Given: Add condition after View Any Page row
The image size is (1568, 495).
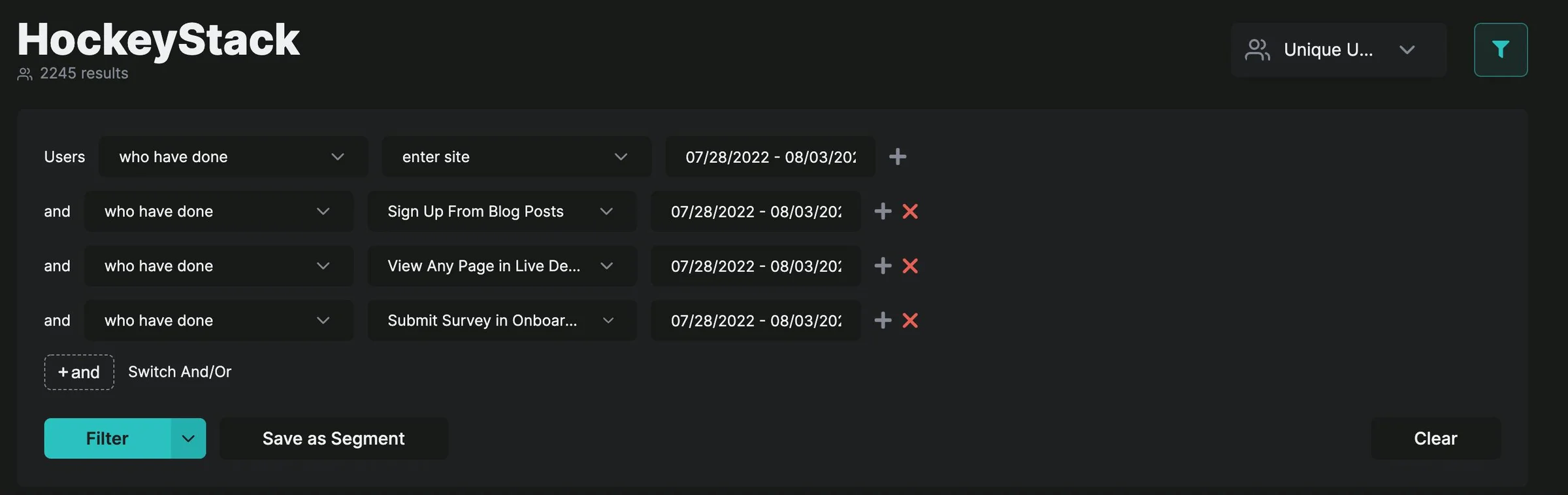Looking at the screenshot, I should point(883,266).
